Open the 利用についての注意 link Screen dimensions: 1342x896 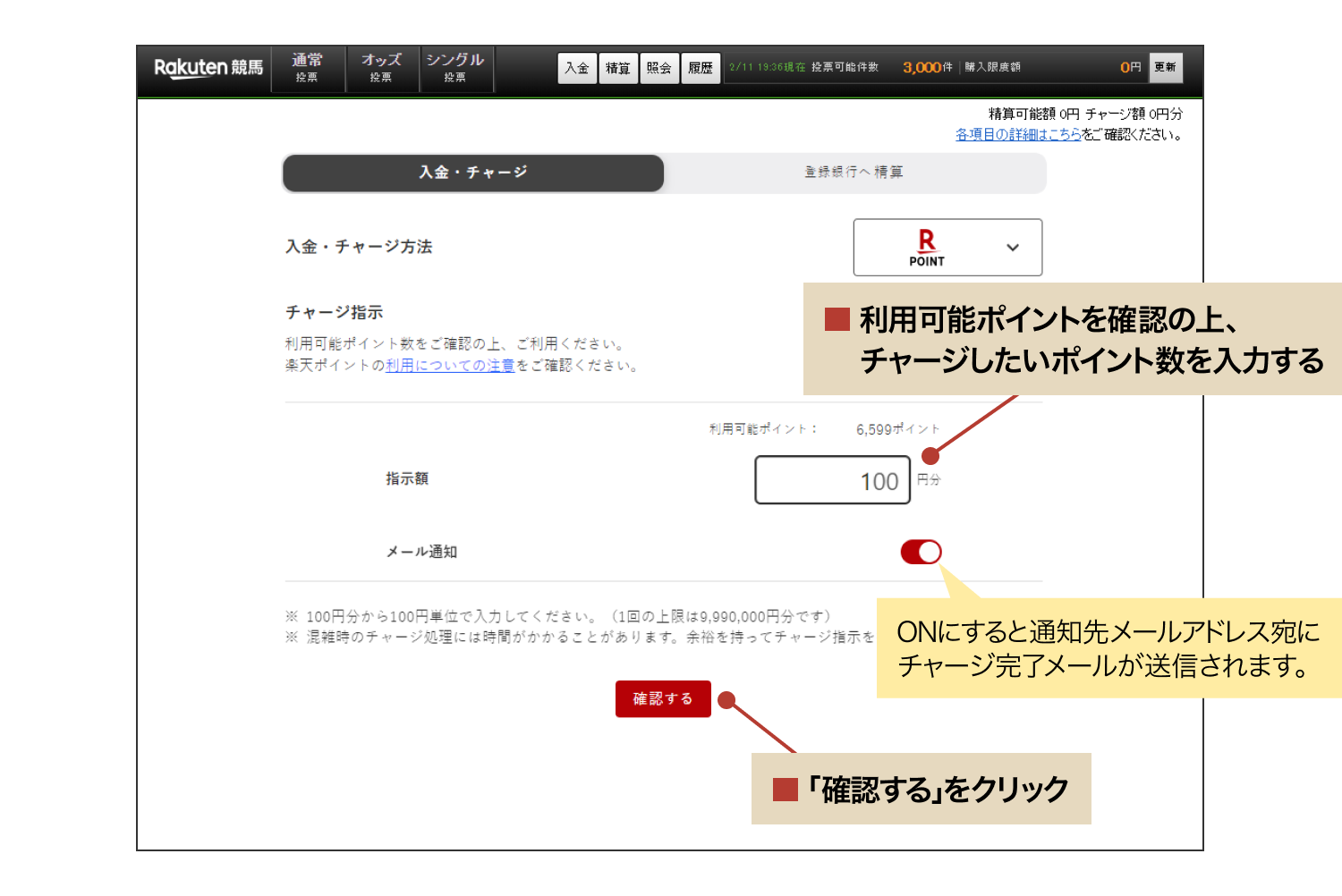(450, 365)
